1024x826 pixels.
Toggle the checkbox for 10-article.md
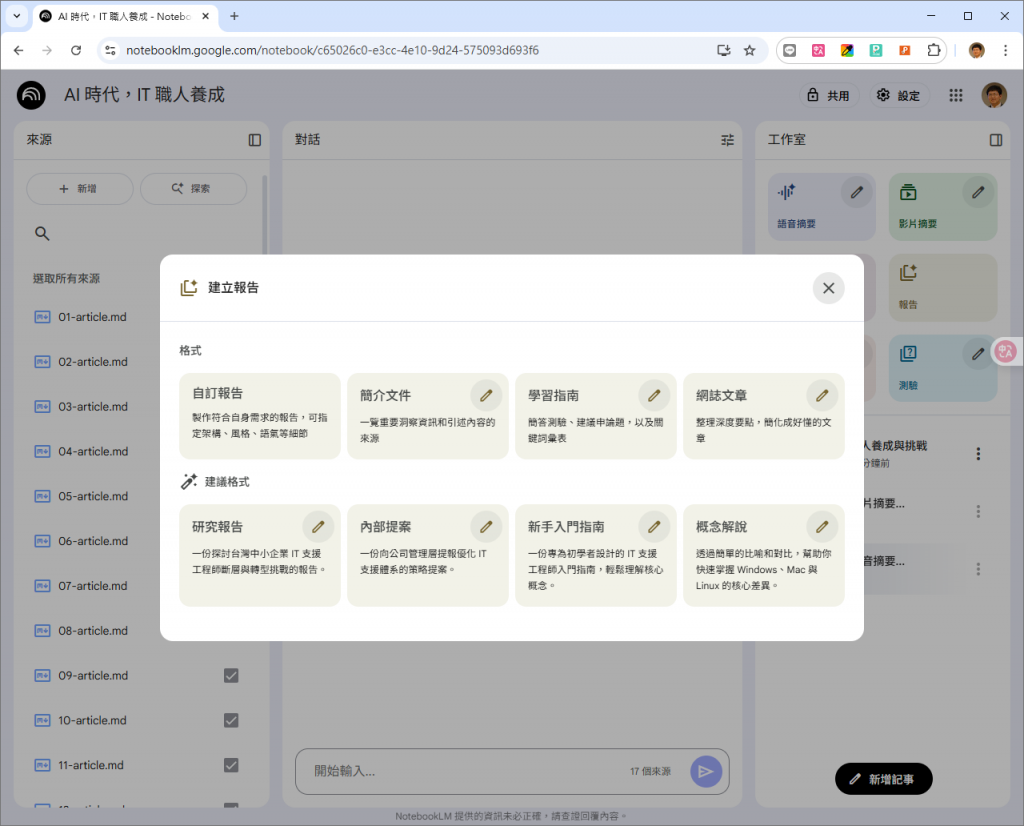point(231,720)
